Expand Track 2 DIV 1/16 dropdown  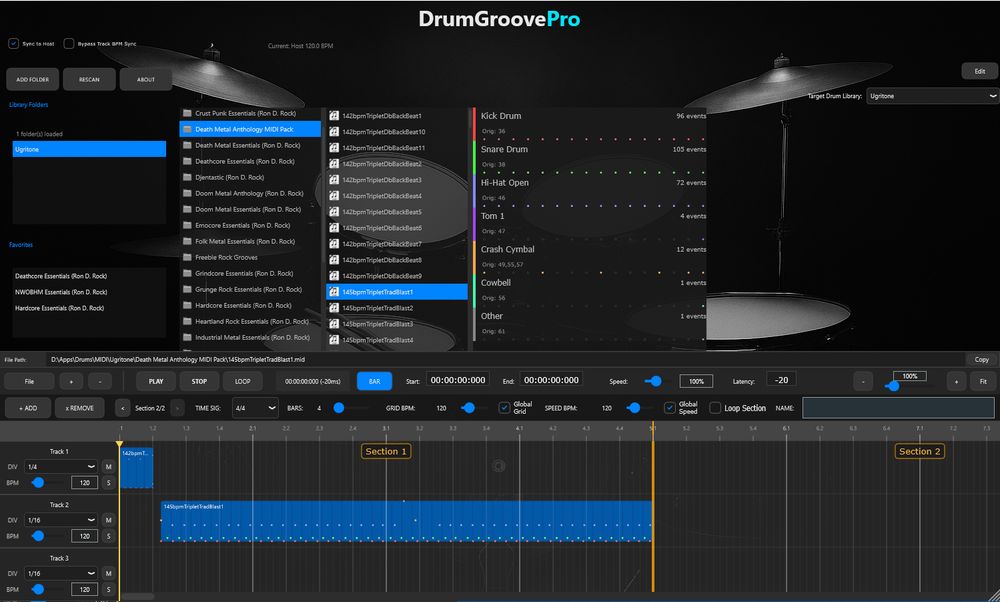(62, 520)
